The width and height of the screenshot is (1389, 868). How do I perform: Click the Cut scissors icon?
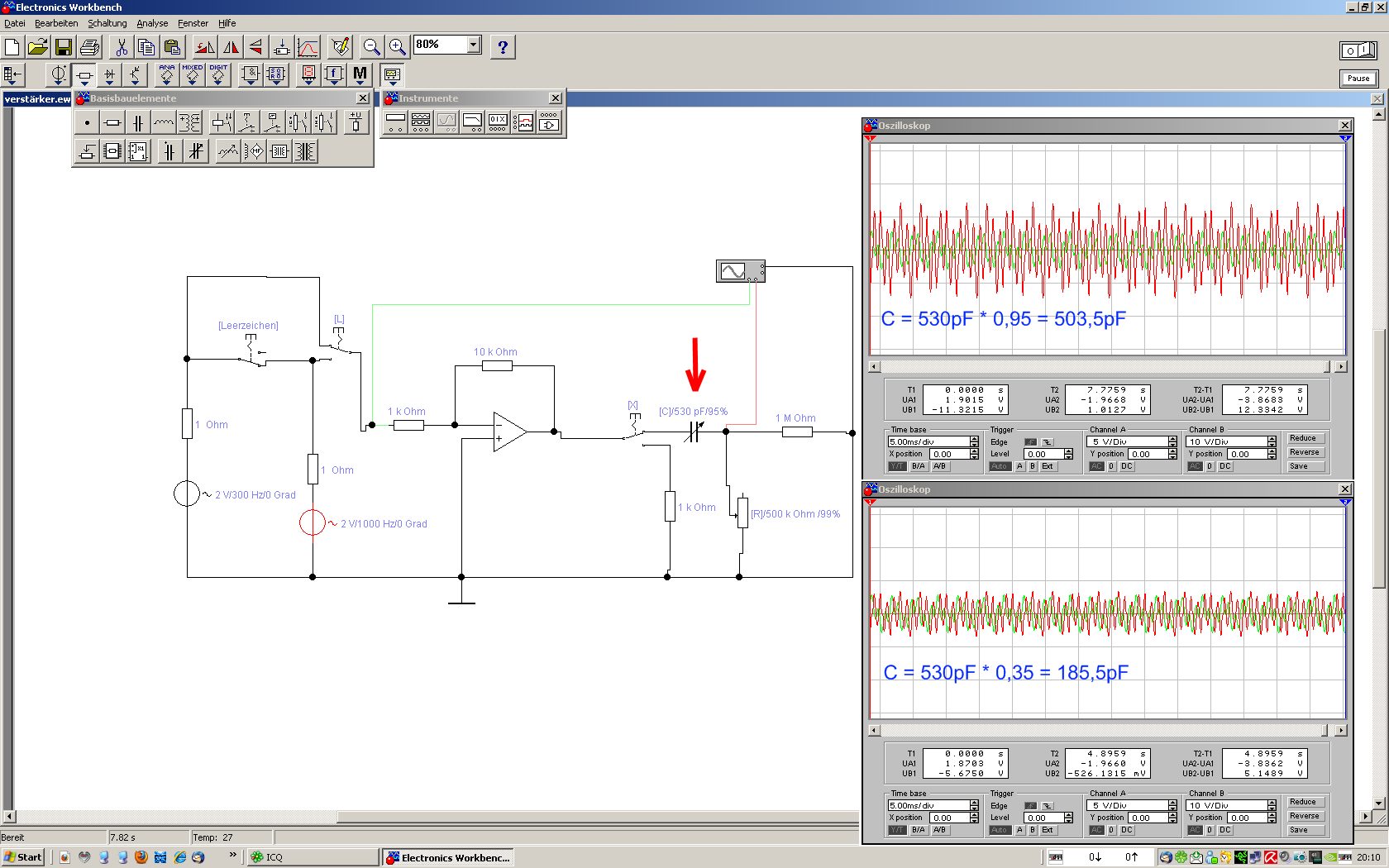click(x=121, y=46)
